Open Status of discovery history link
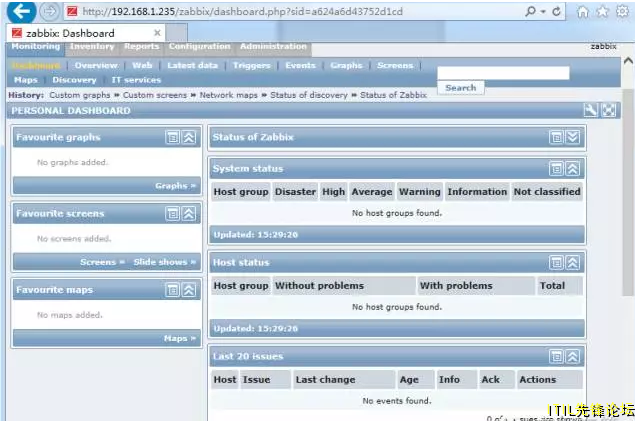 (309, 95)
